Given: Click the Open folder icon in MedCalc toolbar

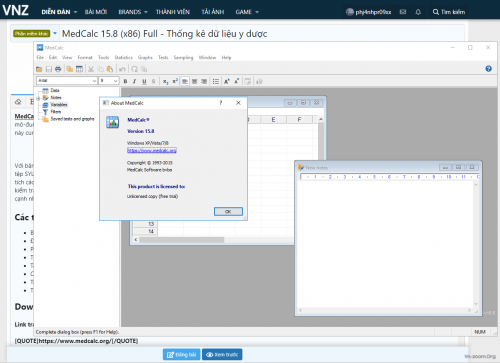Looking at the screenshot, I should 39,69.
